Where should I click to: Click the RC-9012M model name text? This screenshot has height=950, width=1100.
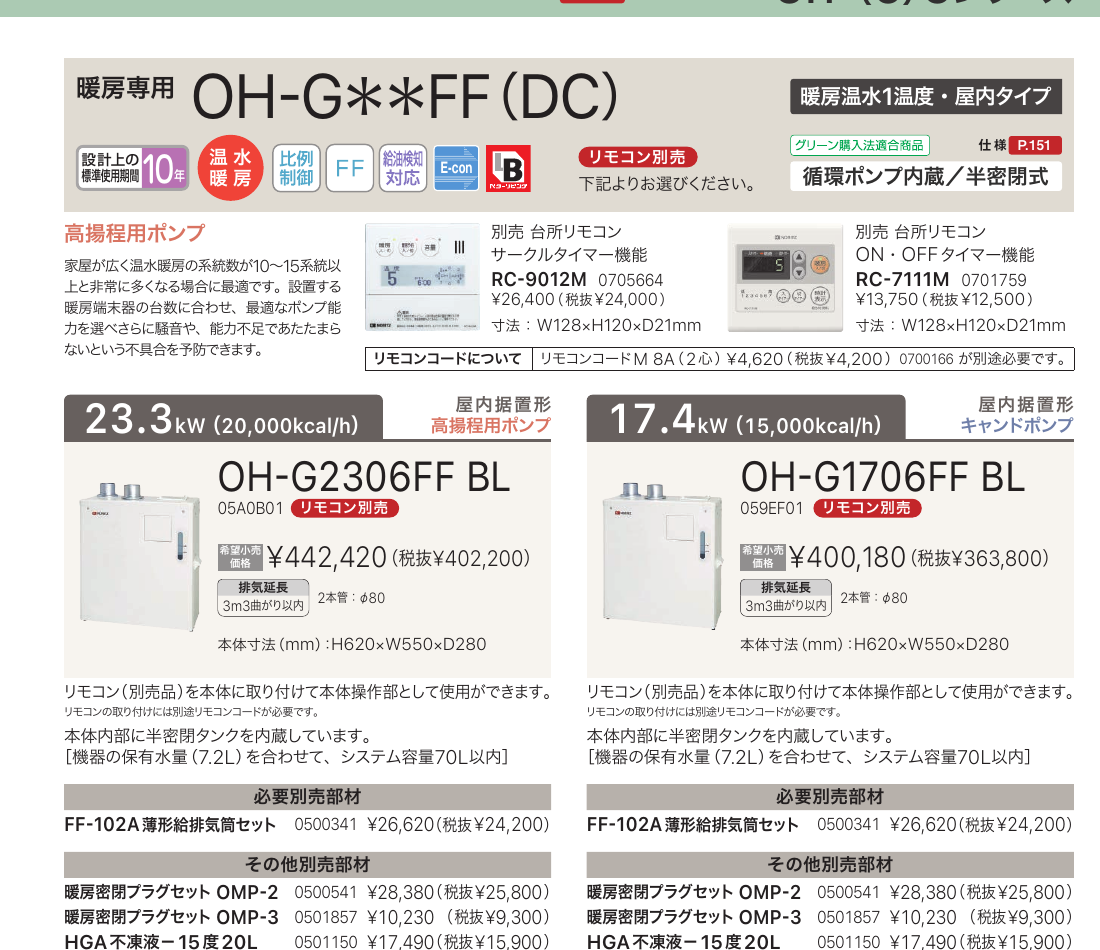click(x=539, y=280)
